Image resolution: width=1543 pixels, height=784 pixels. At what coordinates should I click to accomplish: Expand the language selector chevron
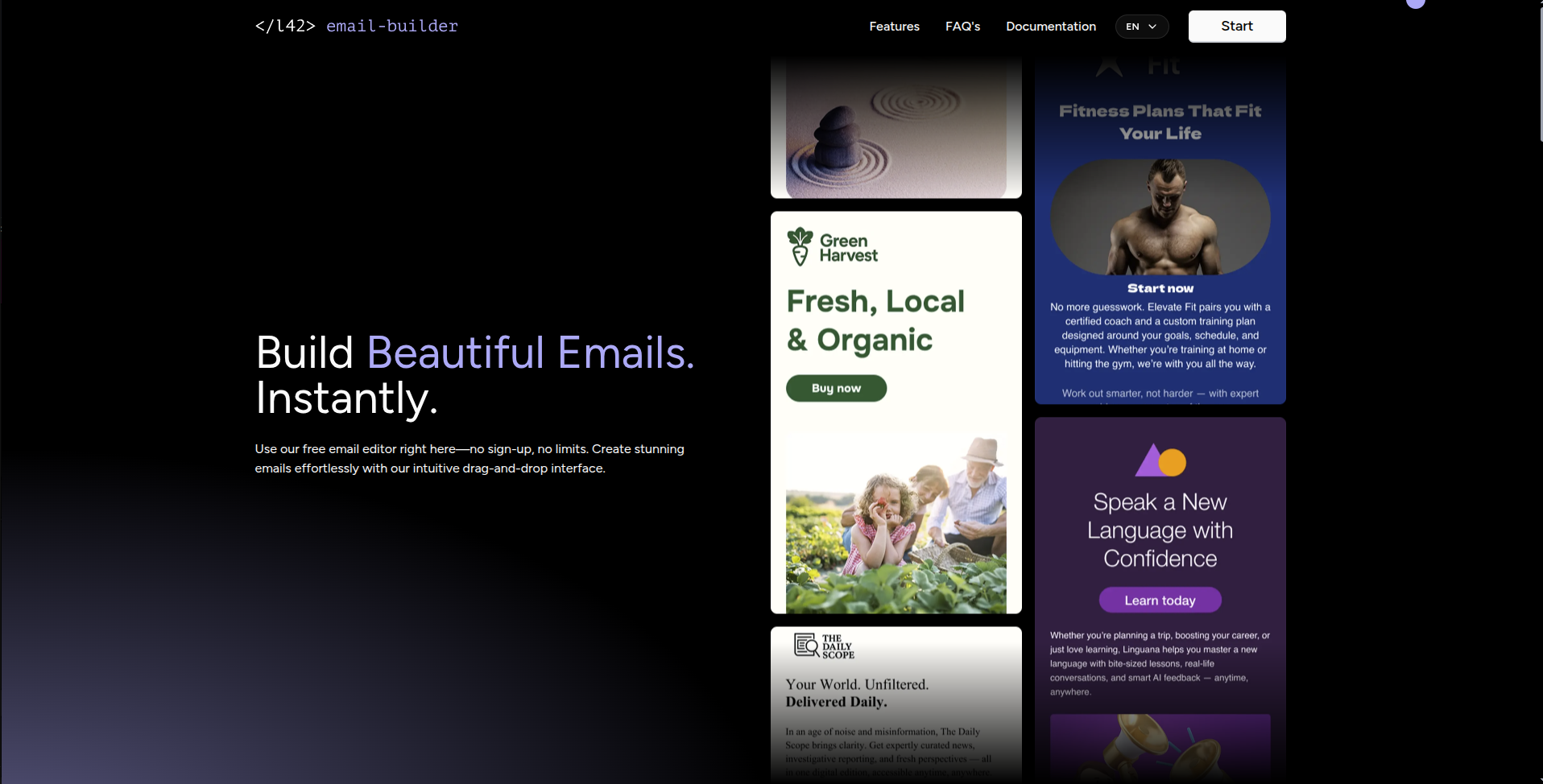pyautogui.click(x=1153, y=27)
